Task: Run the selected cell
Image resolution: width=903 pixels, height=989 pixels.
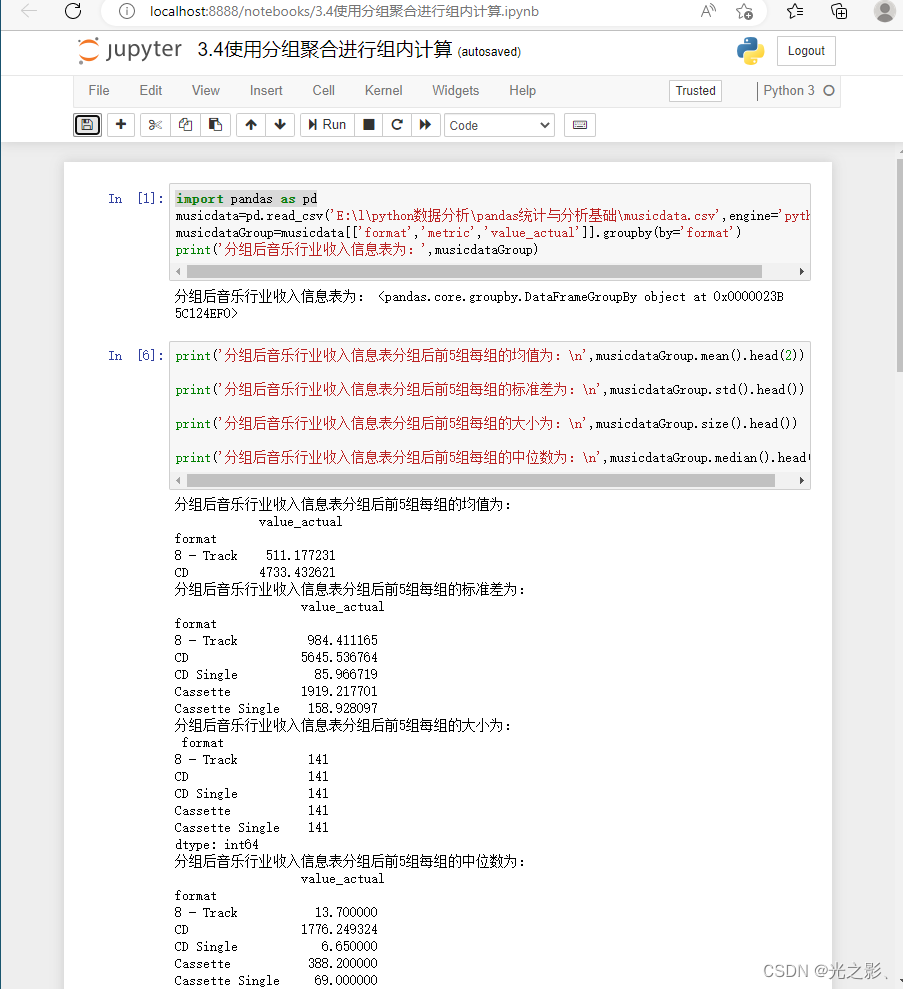Action: coord(326,124)
